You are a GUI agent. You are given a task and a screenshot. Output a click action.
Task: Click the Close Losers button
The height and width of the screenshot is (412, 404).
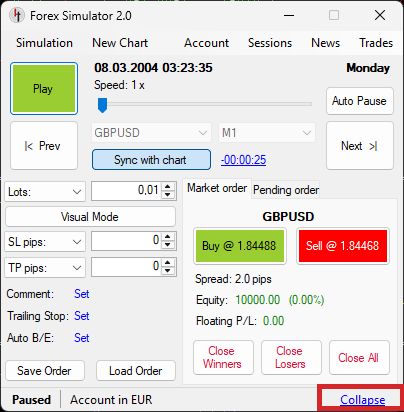291,357
